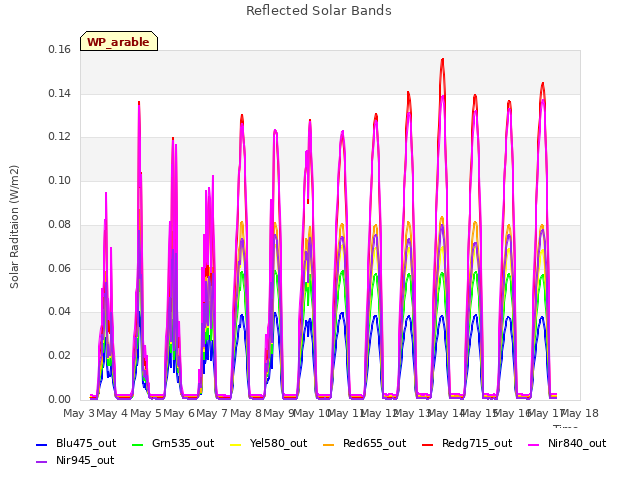The image size is (640, 480).
Task: Click the Reflected Solar Bands chart title
Action: (319, 11)
